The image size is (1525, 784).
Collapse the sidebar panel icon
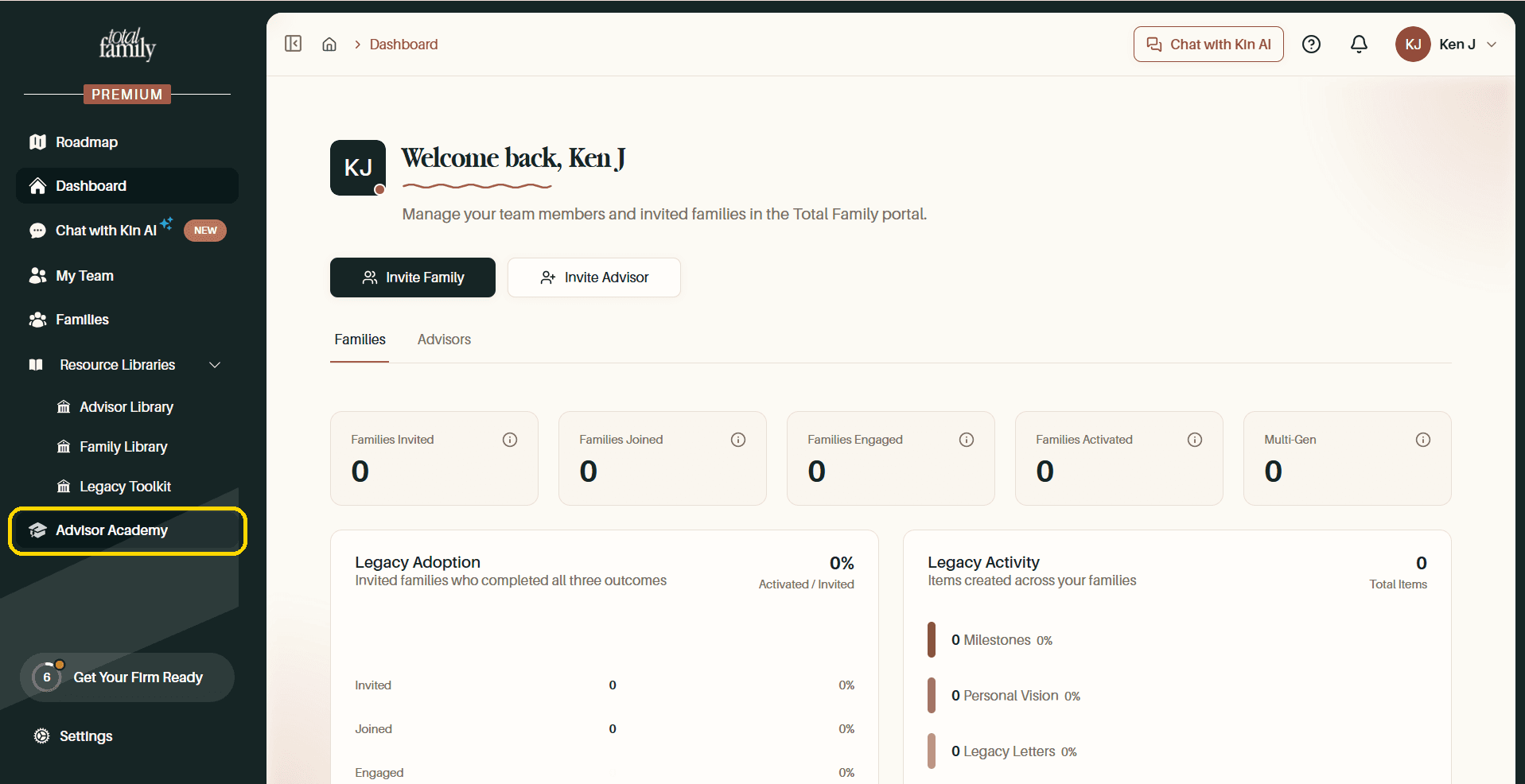pyautogui.click(x=293, y=44)
